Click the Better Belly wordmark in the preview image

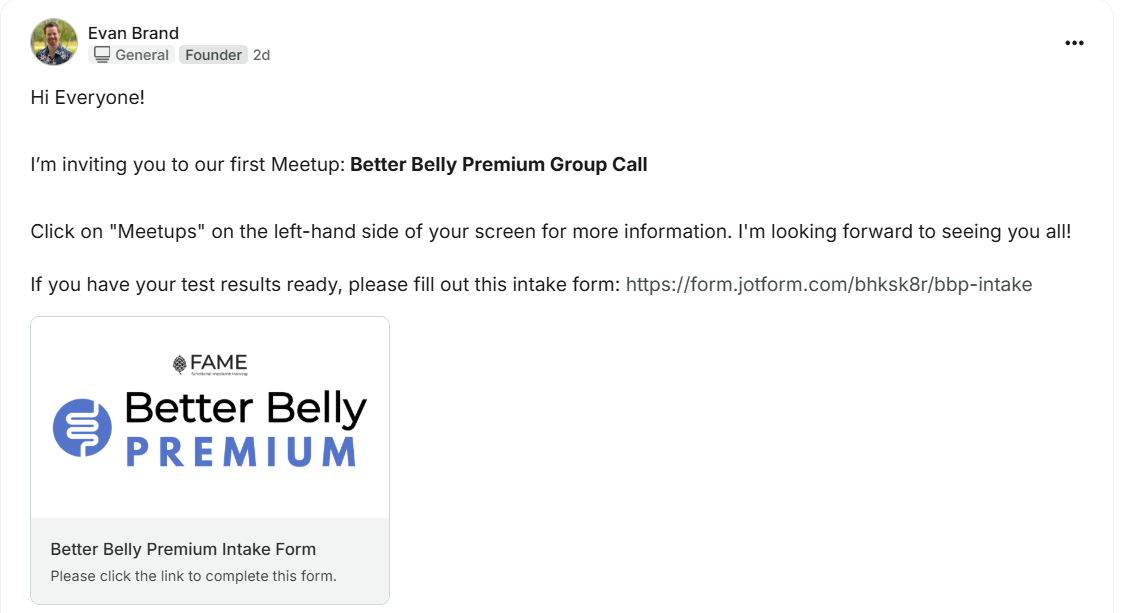point(245,408)
